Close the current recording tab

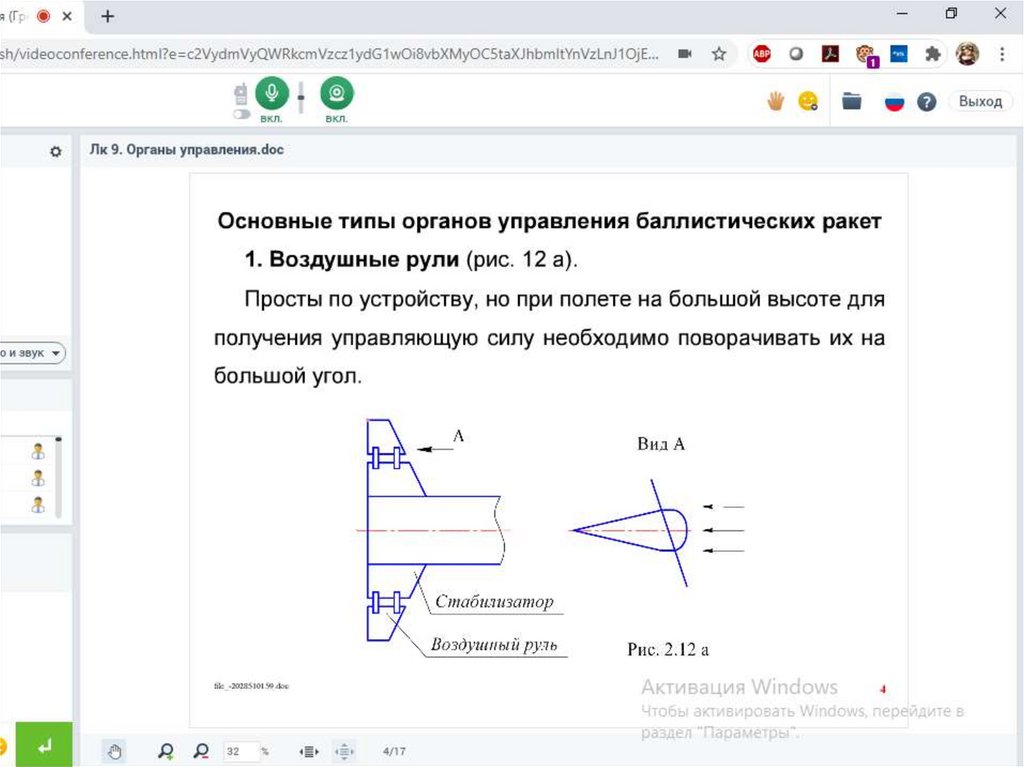pos(67,16)
